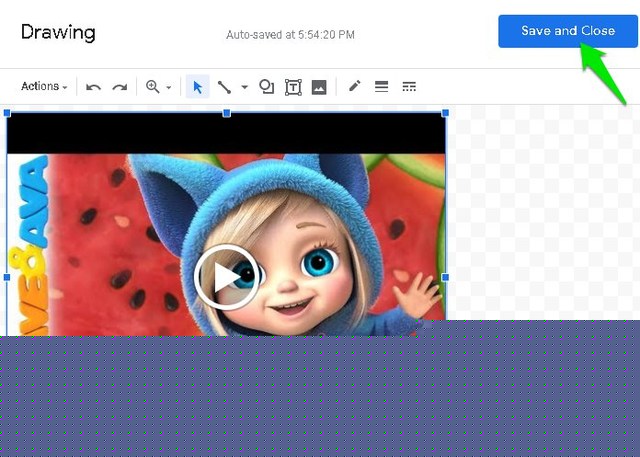Select the Text box tool
The image size is (640, 457).
tap(293, 87)
